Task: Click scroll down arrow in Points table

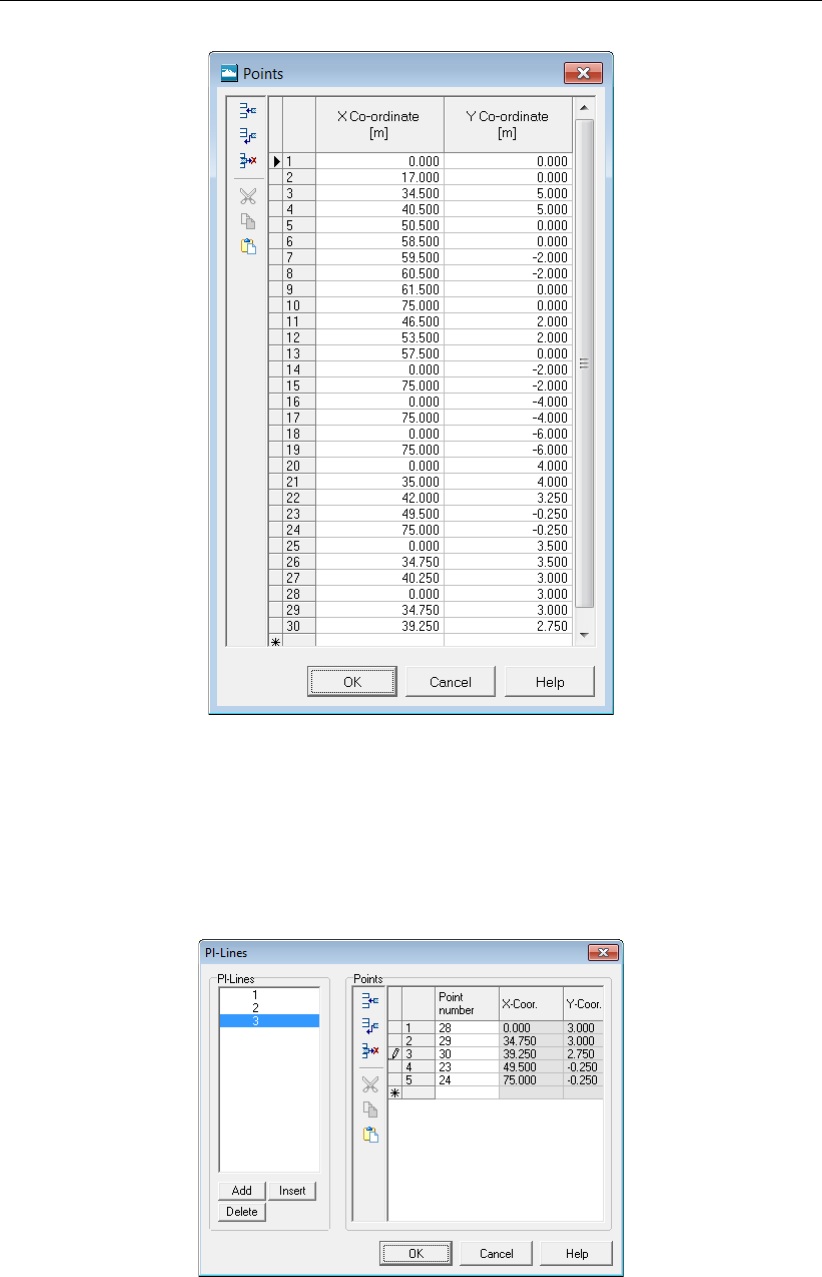Action: pyautogui.click(x=585, y=636)
